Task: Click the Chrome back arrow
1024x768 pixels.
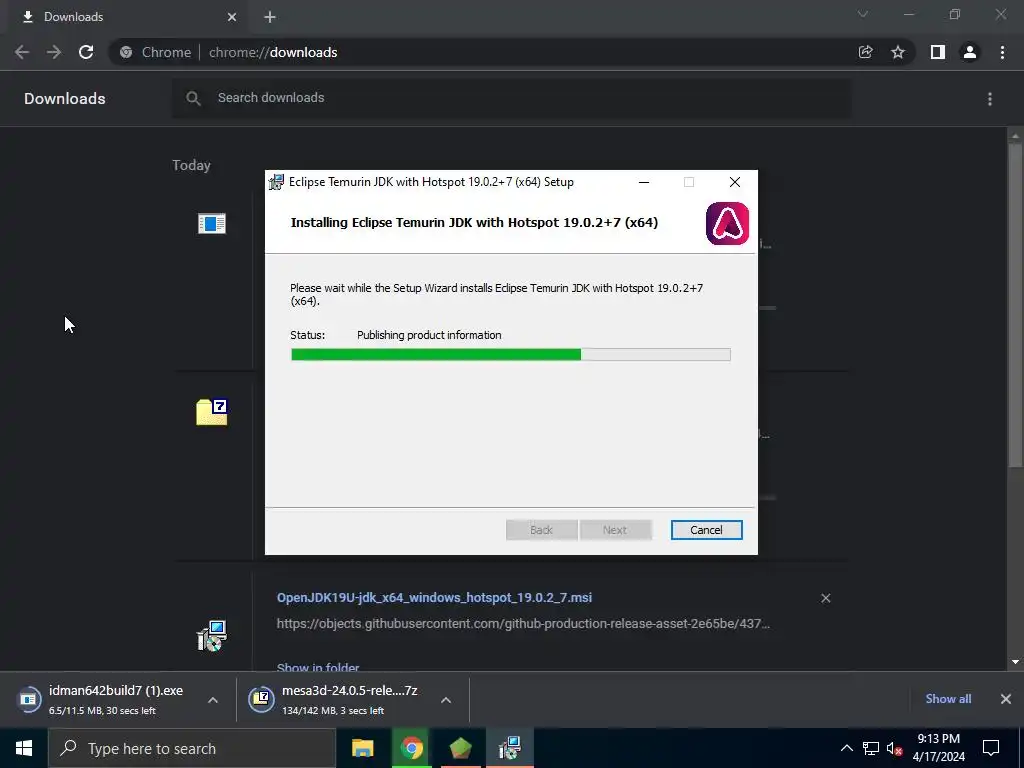Action: [22, 52]
